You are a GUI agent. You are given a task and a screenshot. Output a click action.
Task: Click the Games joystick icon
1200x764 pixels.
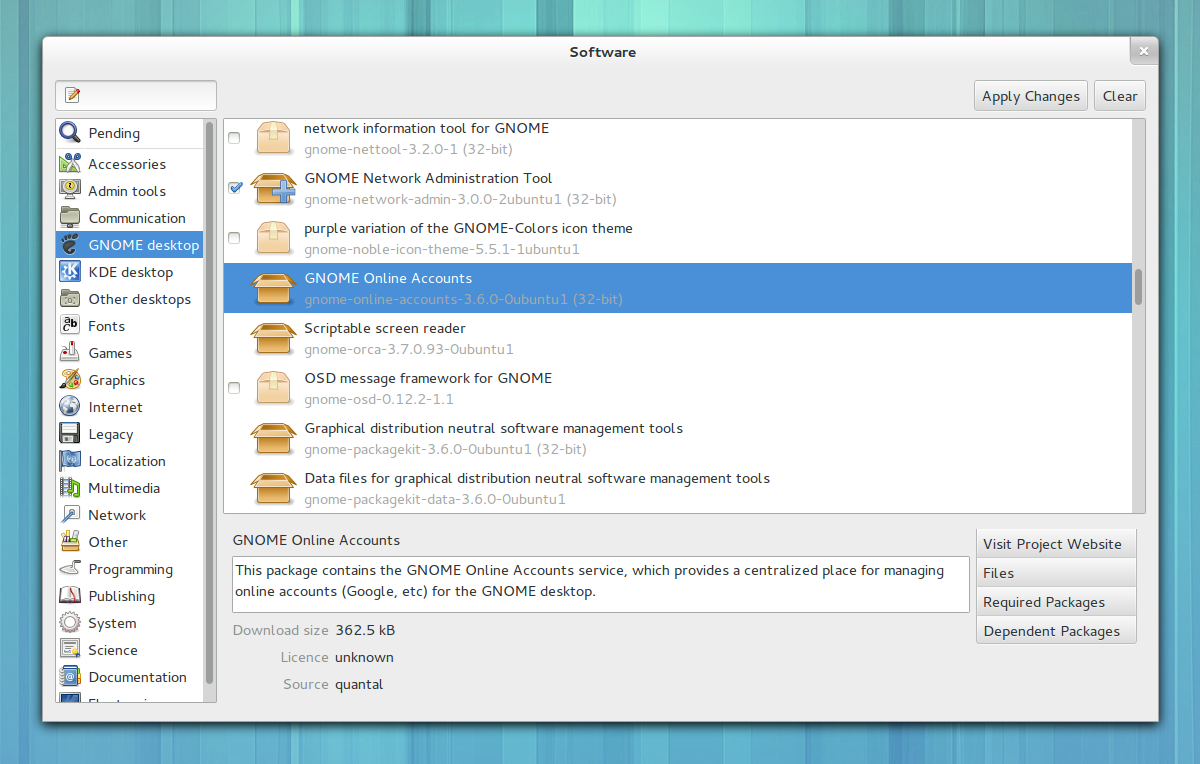[x=70, y=352]
